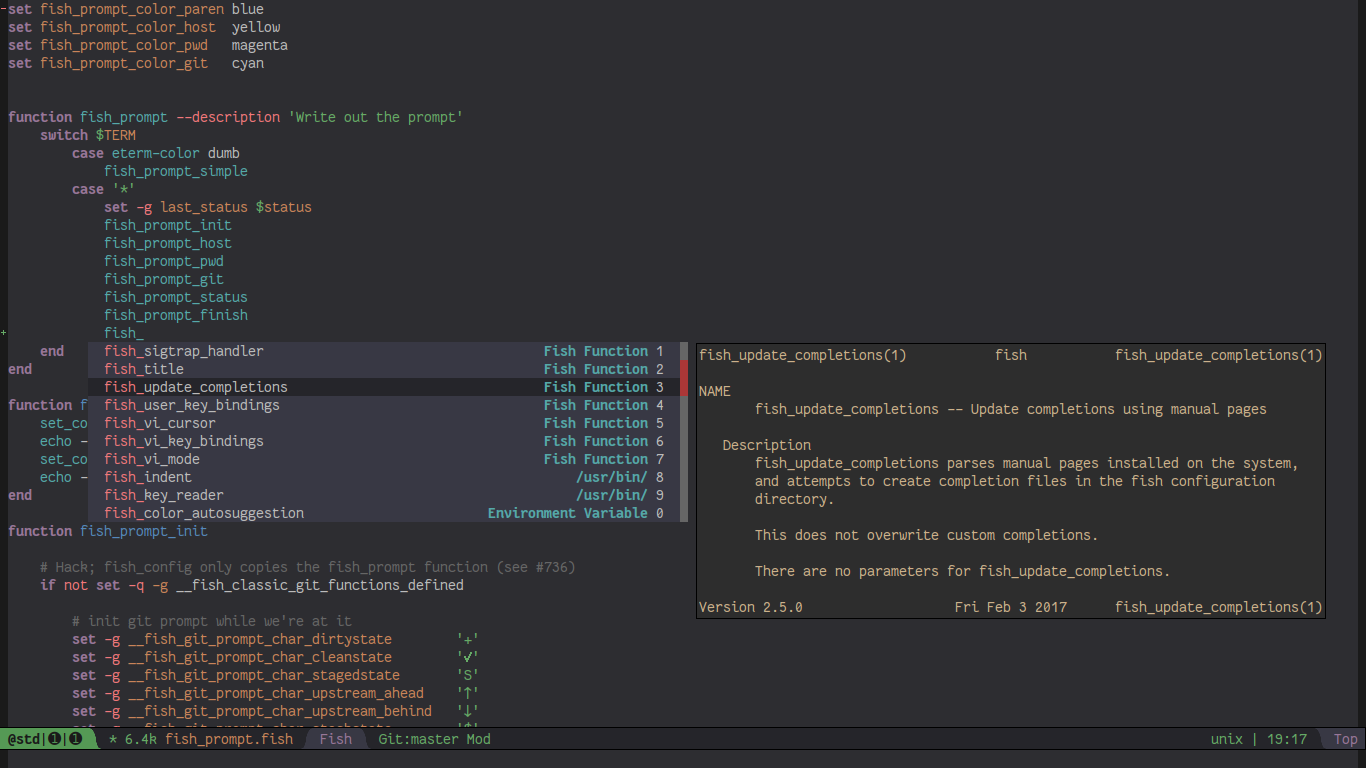1366x768 pixels.
Task: Click '# init git prompt' comment
Action: tap(212, 621)
